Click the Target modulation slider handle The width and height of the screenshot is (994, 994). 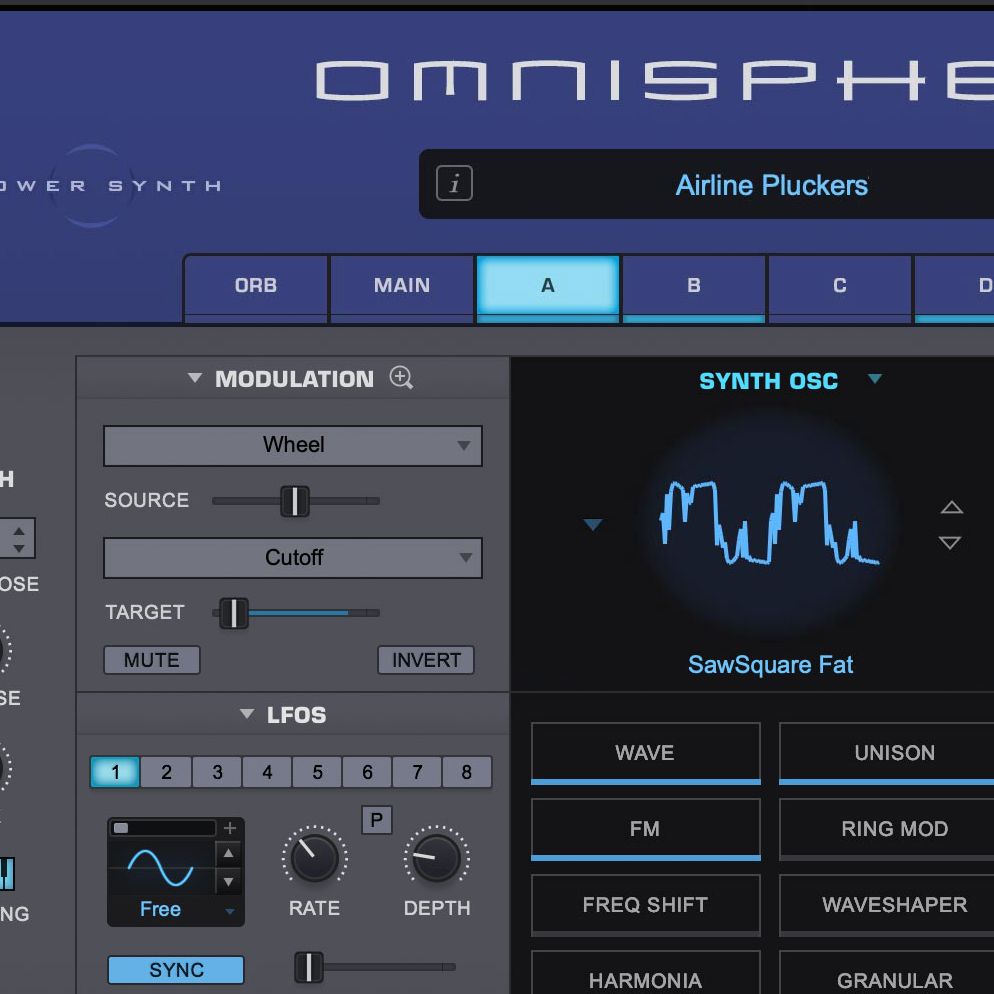[x=233, y=613]
